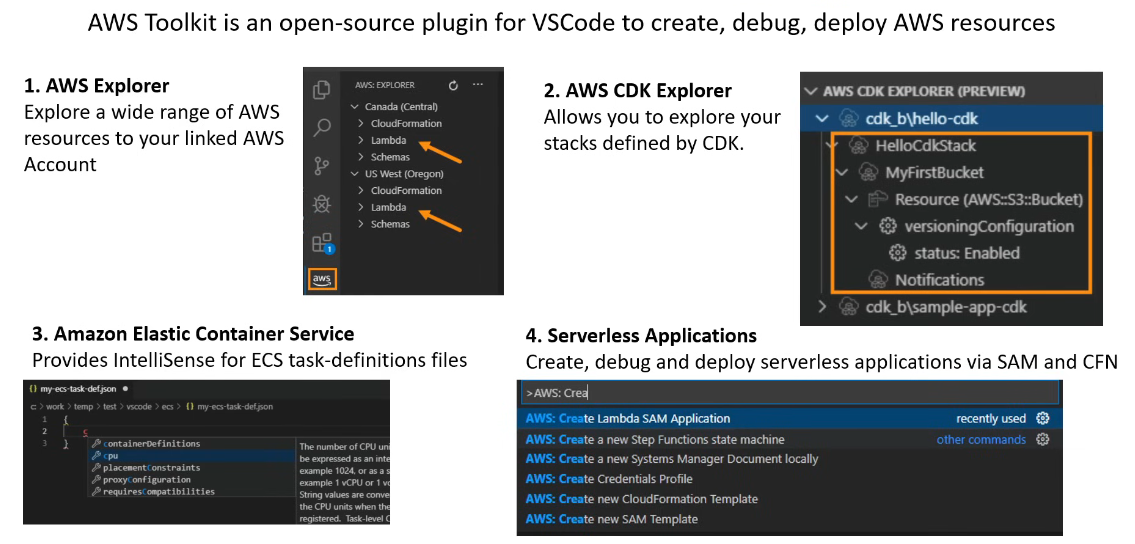Expand the cdk_b\sample-app-cdk node

pos(823,307)
